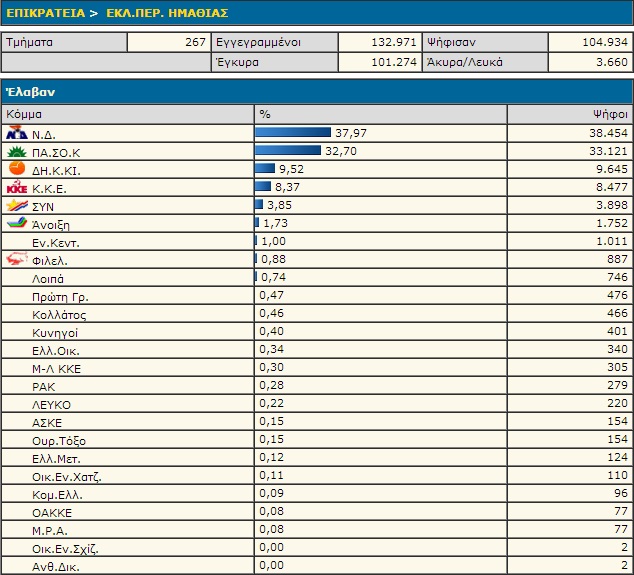The image size is (634, 575).
Task: Select the Εγγεγραμμένοι value 132.971
Action: (394, 42)
